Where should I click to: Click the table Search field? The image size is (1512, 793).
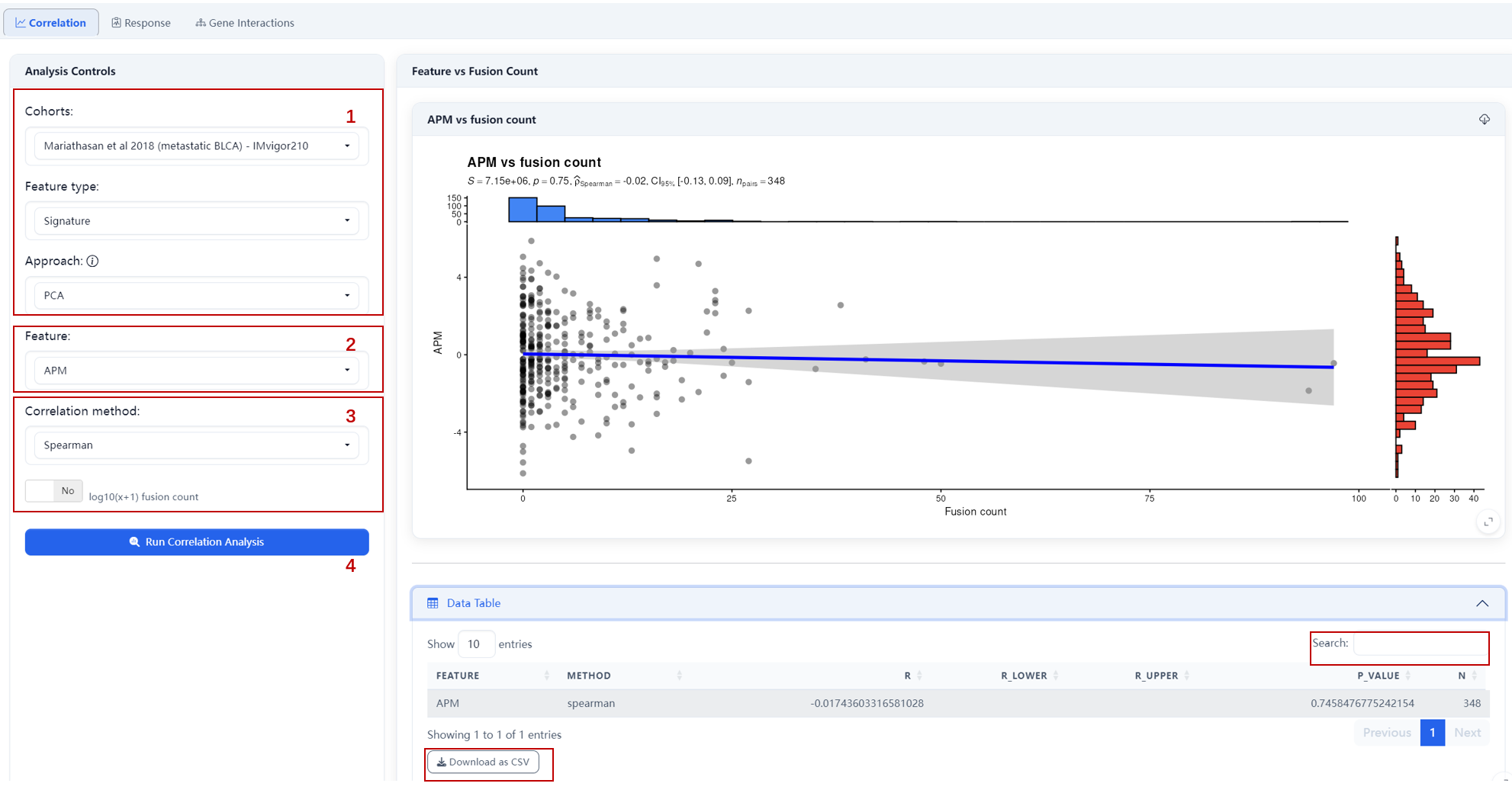coord(1420,644)
